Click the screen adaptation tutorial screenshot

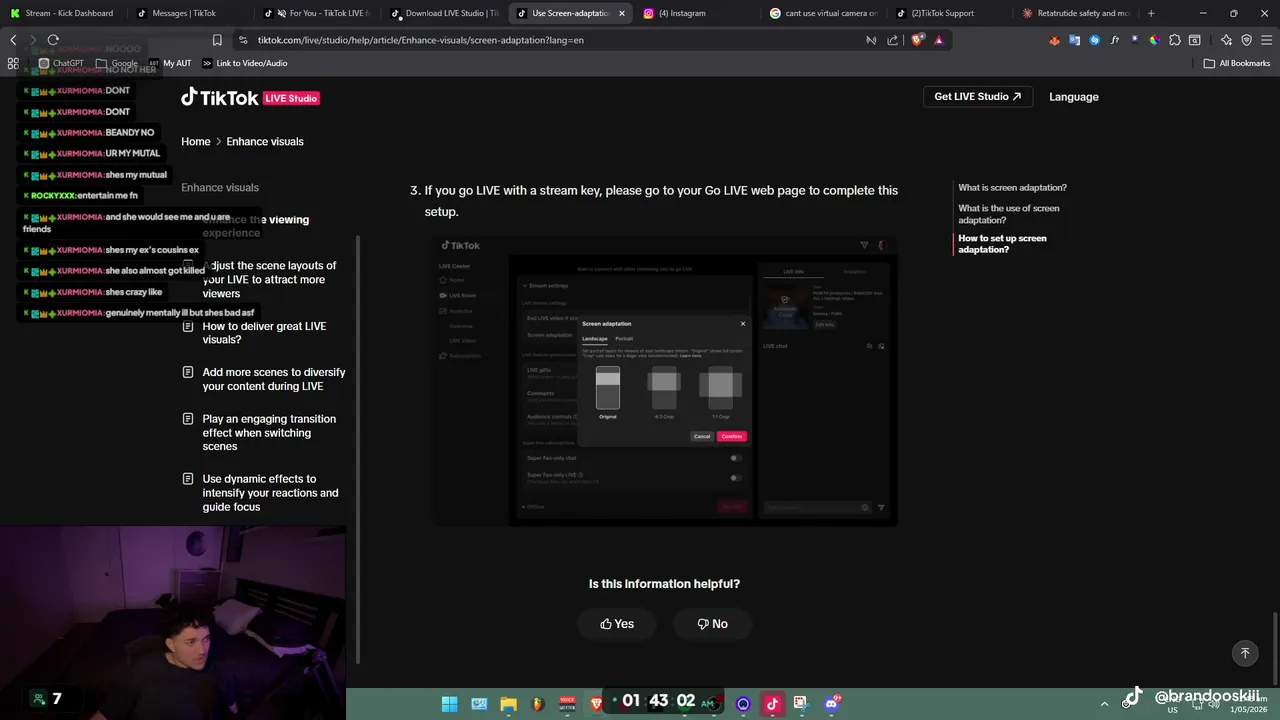coord(665,381)
